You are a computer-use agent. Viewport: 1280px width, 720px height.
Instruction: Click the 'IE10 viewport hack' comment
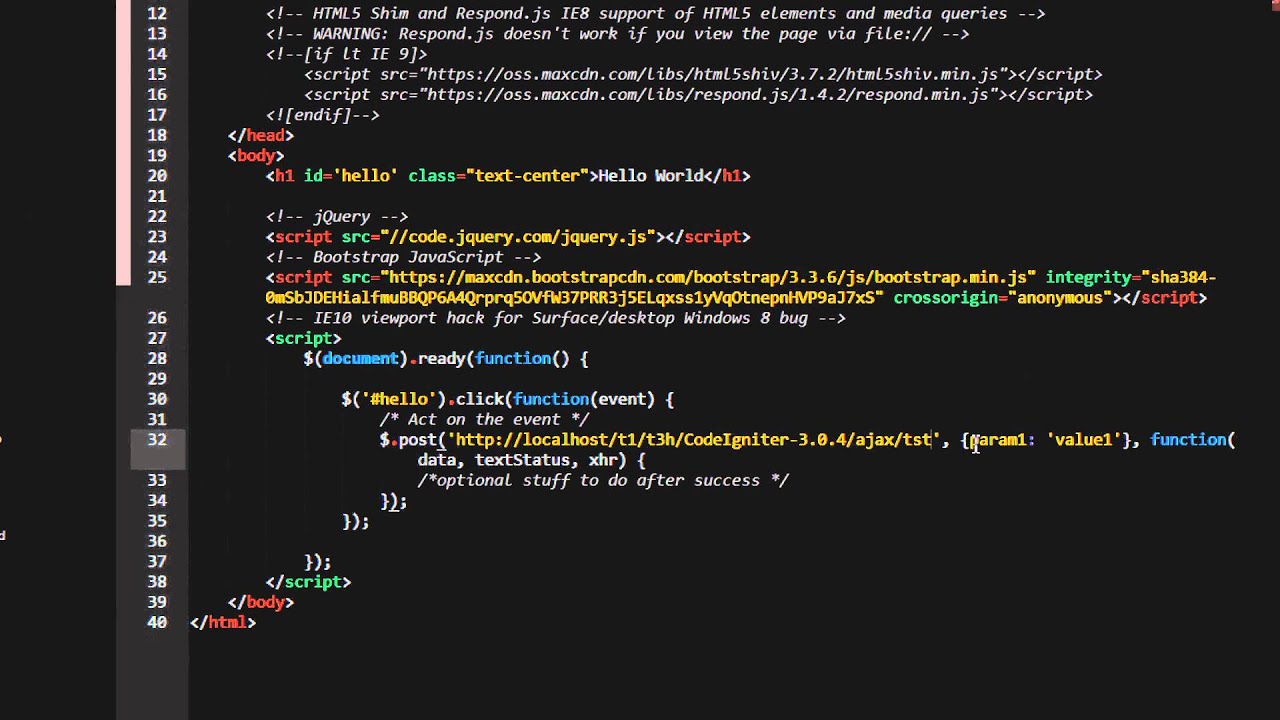tap(556, 318)
